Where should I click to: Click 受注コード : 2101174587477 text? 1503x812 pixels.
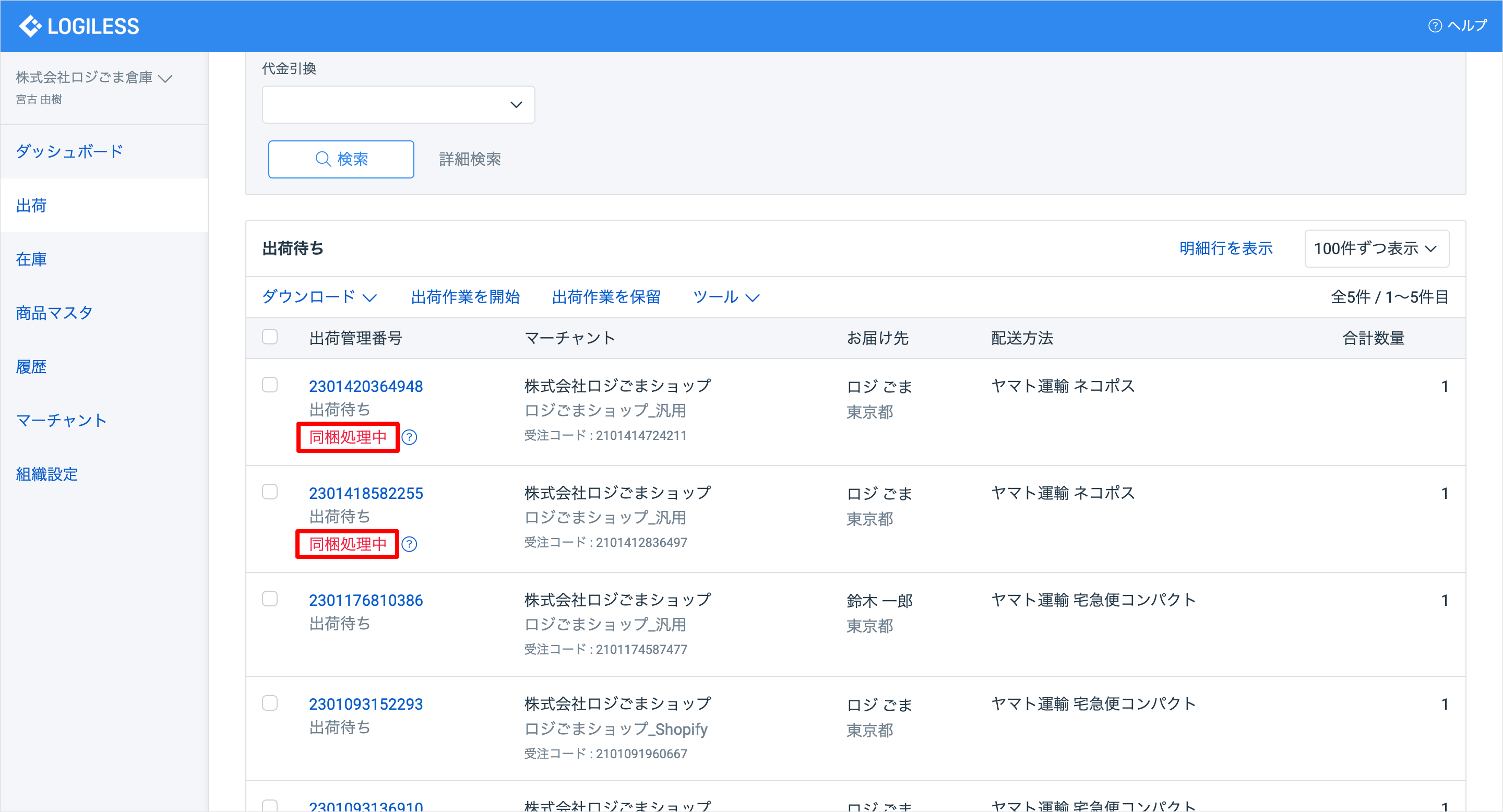pos(605,650)
